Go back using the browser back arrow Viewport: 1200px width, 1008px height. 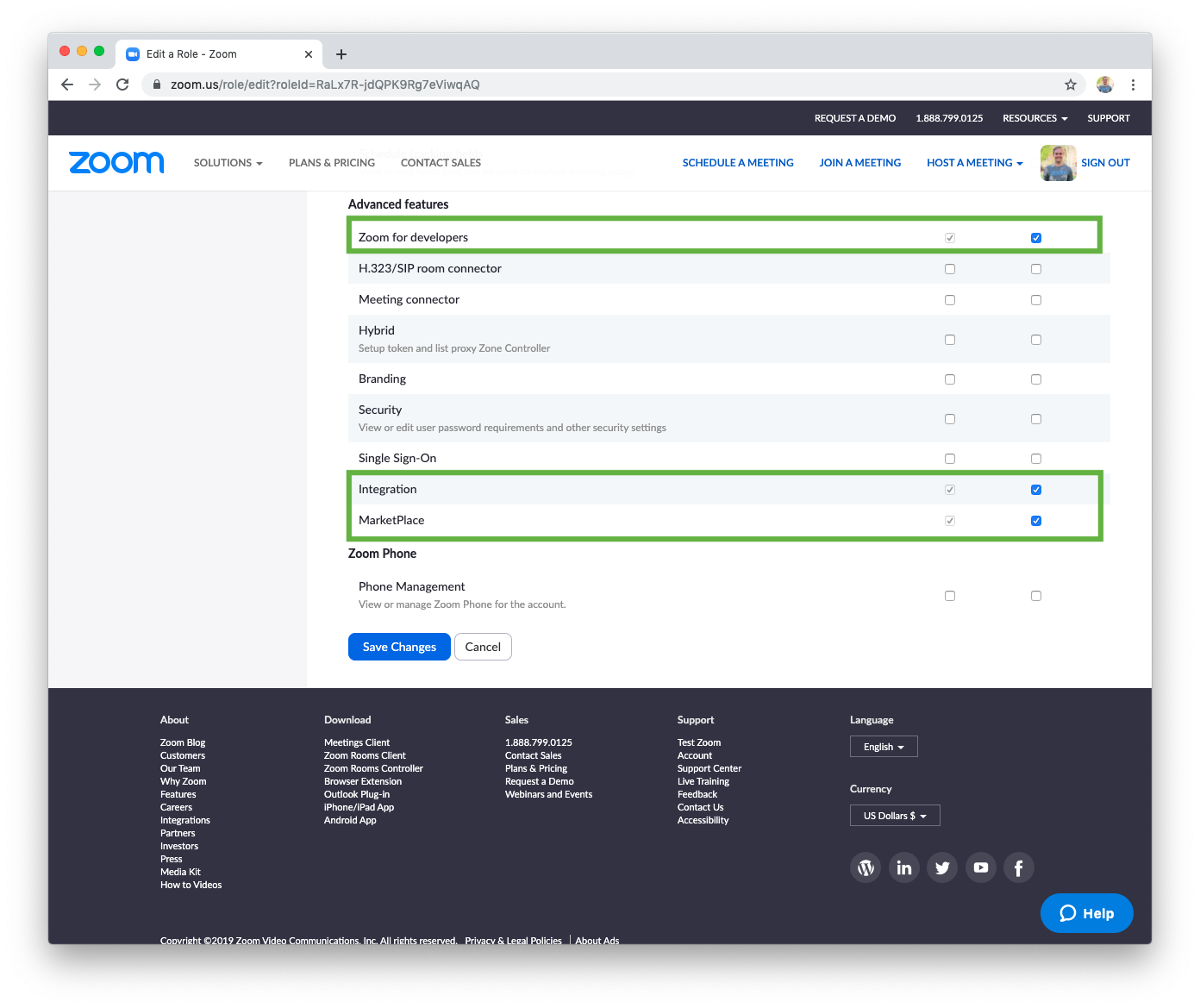coord(67,85)
